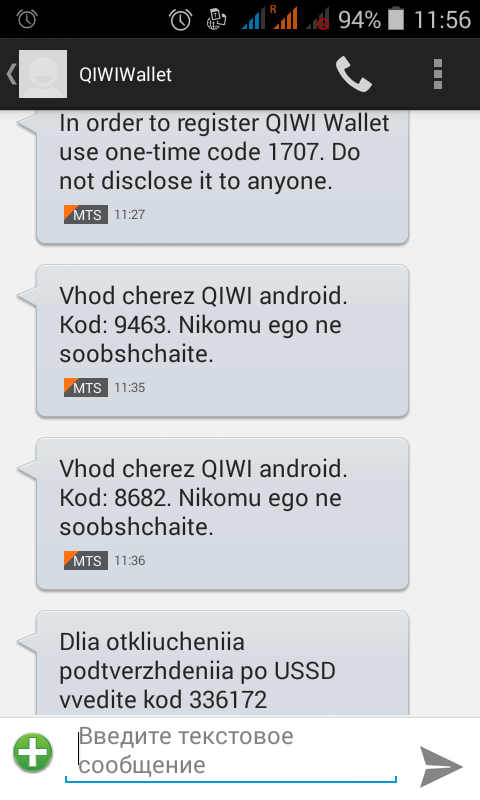Tap the blue SIM signal indicator
The image size is (480, 800).
(x=254, y=19)
